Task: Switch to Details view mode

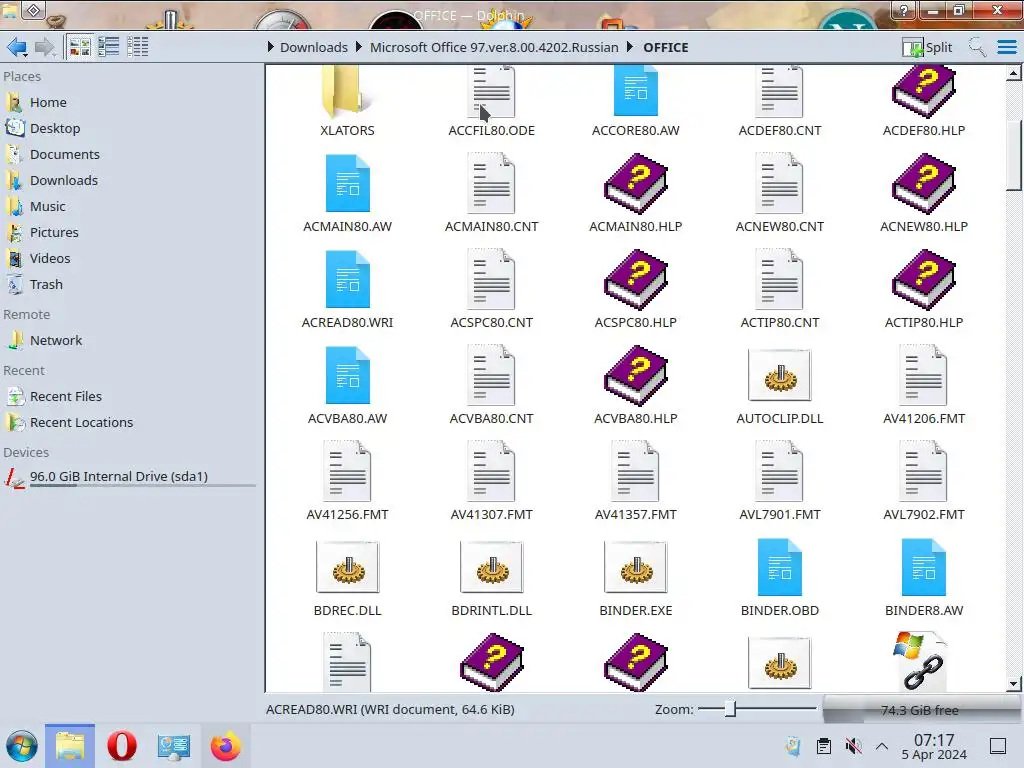Action: pos(137,47)
